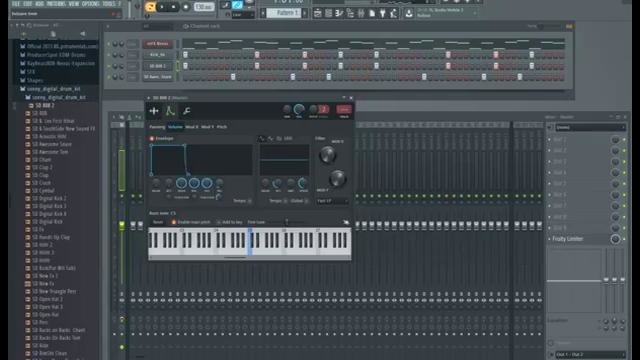Click envelope sustain knob
The height and width of the screenshot is (360, 640).
207,183
